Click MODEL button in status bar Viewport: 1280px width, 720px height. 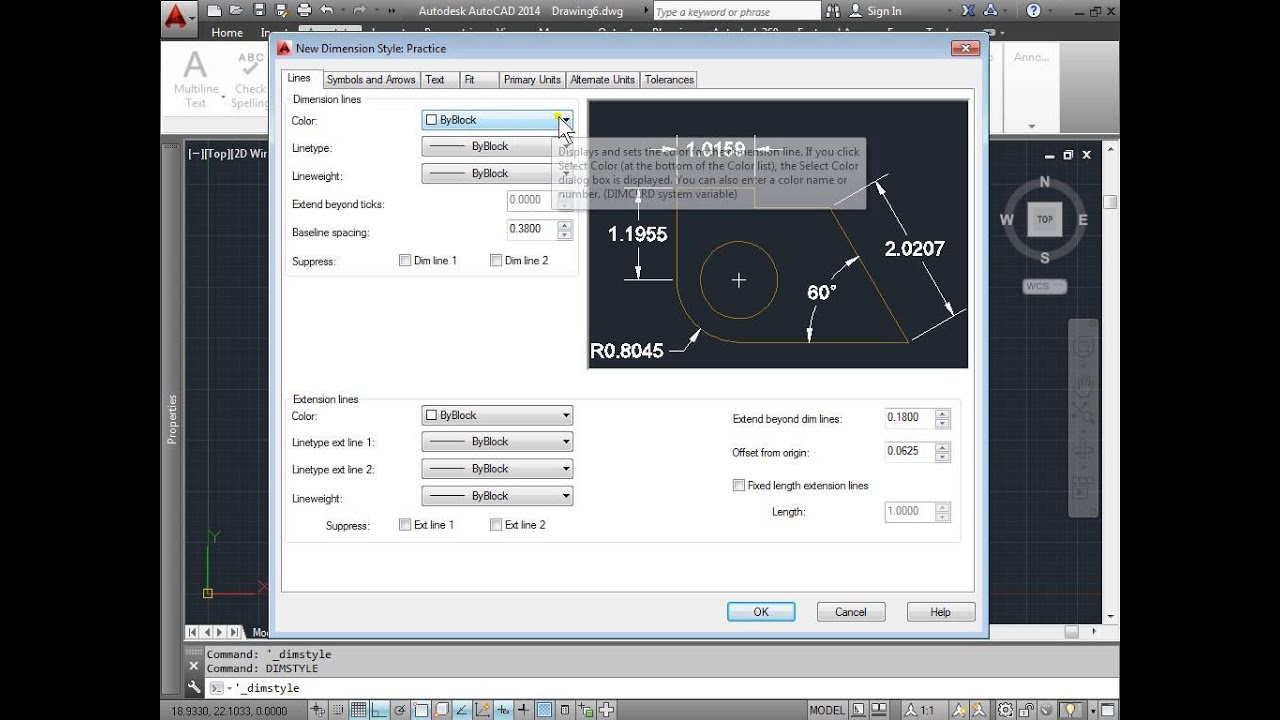(827, 710)
